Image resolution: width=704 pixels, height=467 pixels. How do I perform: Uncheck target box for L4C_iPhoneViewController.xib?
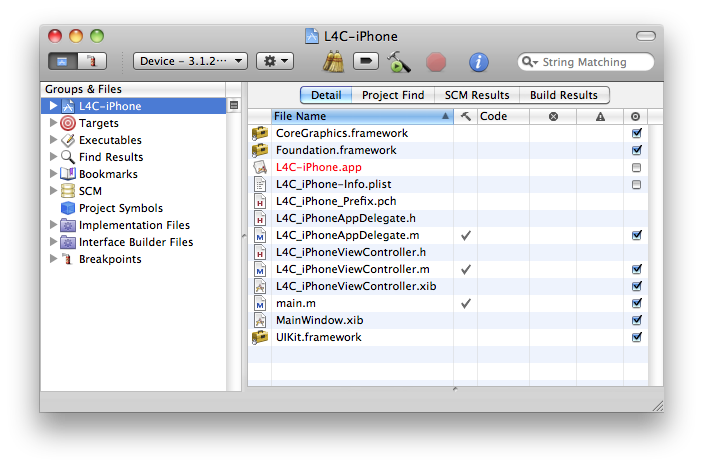[637, 286]
